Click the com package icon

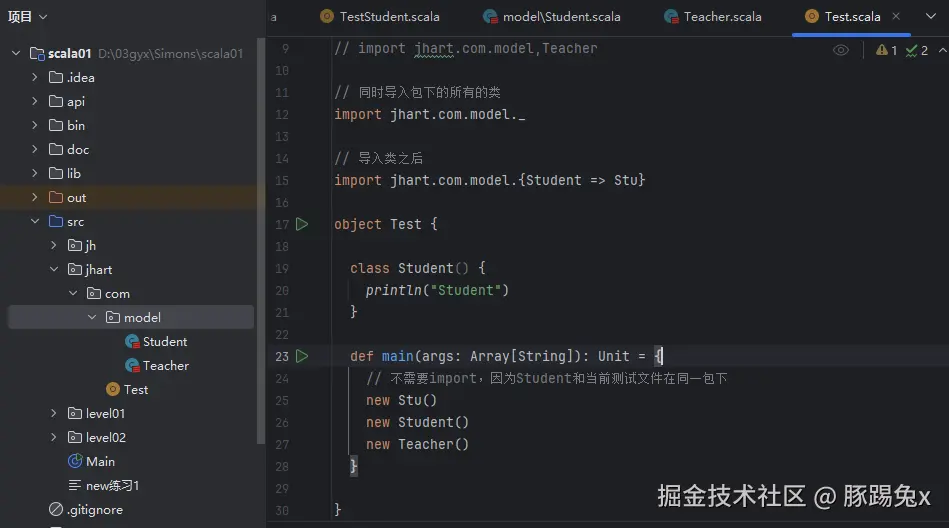(x=94, y=293)
